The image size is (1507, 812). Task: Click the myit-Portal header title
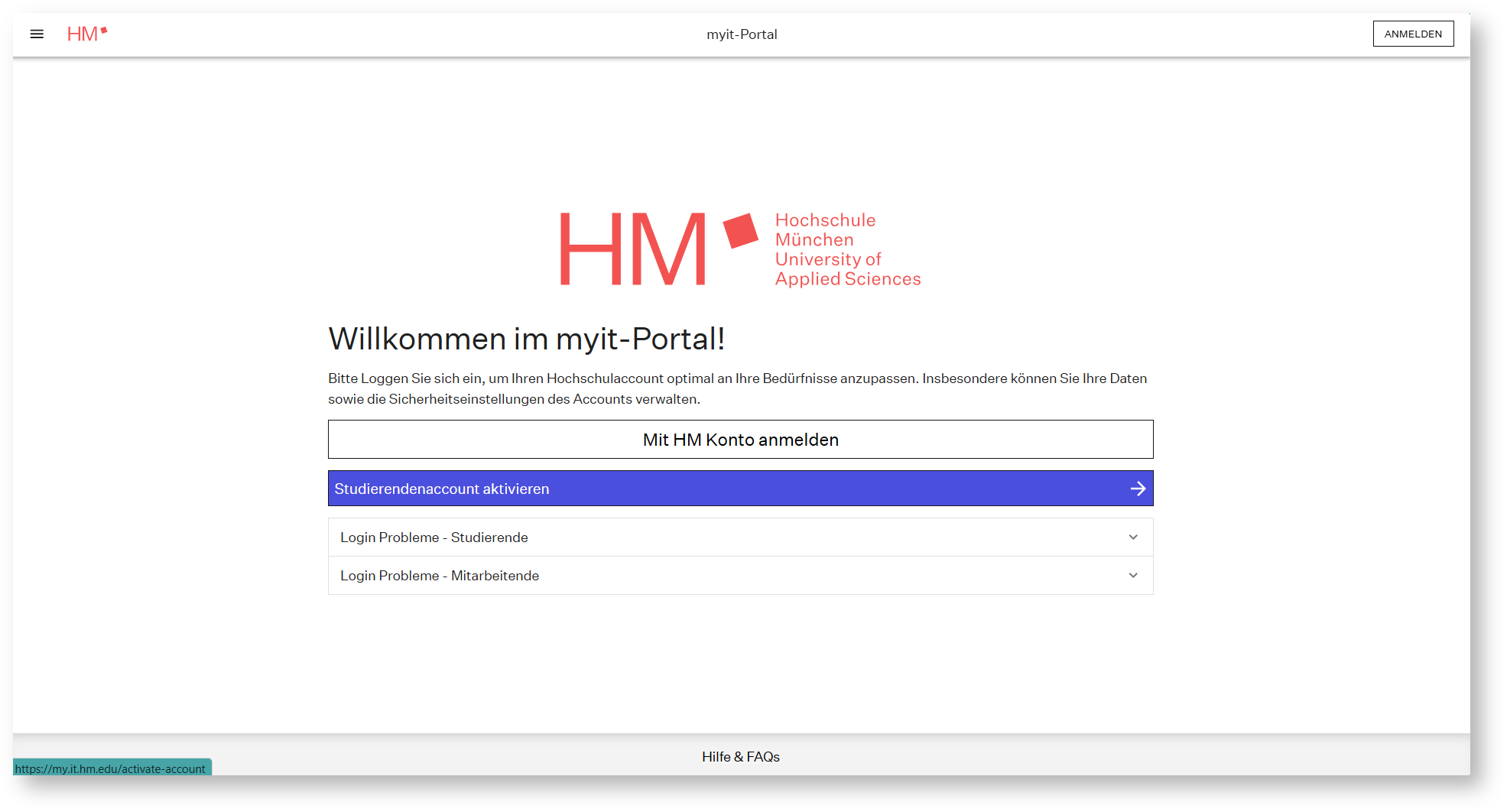point(741,34)
